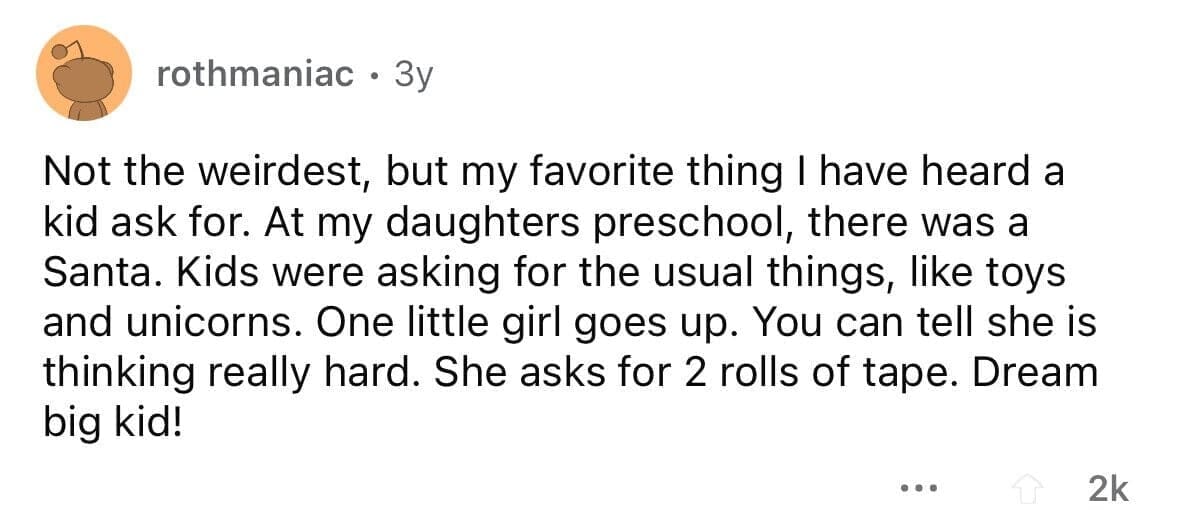Click the dot separator beside the username
Screen dimensions: 1179x520
(372, 75)
